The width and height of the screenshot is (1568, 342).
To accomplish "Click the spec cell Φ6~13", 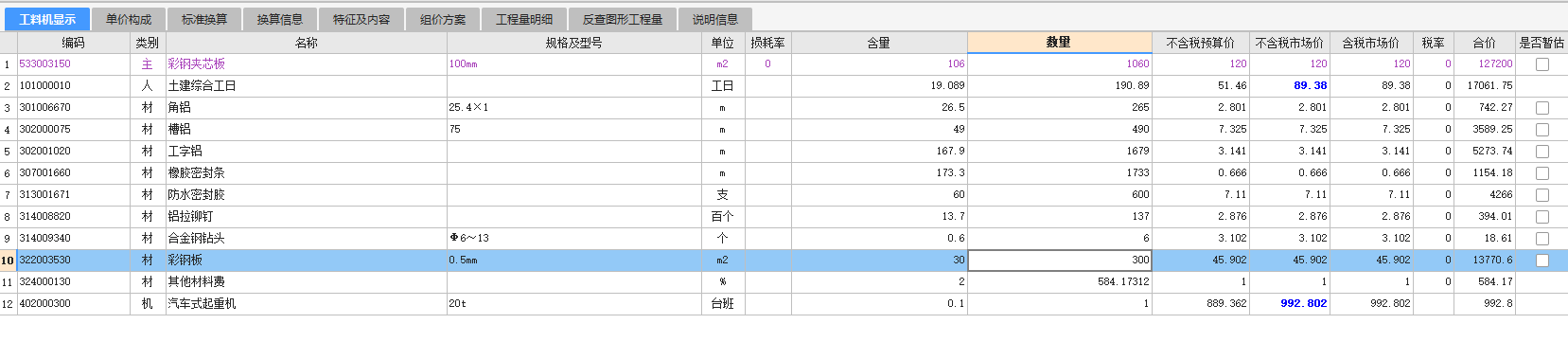I will coord(573,239).
